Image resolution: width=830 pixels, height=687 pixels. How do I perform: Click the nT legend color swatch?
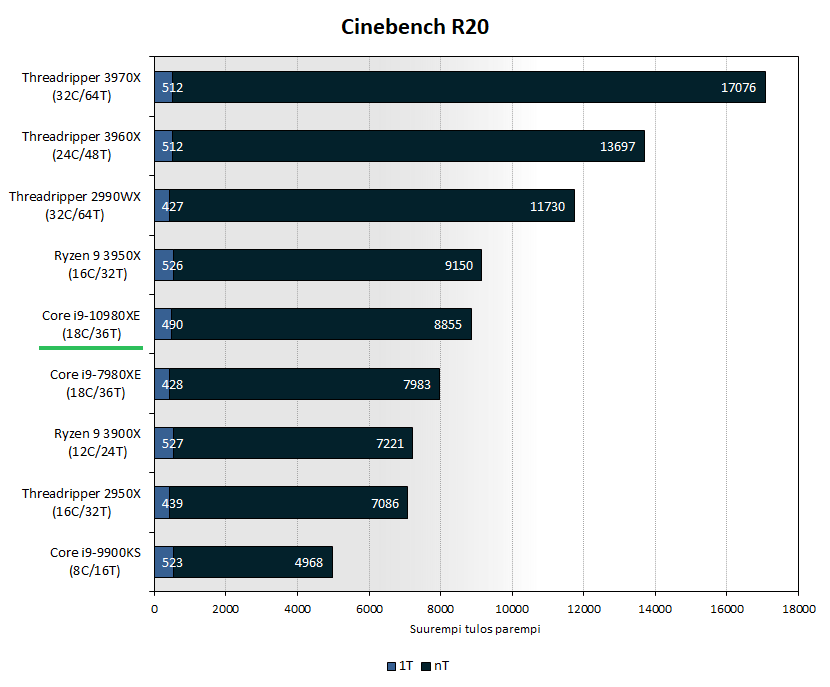pos(425,665)
